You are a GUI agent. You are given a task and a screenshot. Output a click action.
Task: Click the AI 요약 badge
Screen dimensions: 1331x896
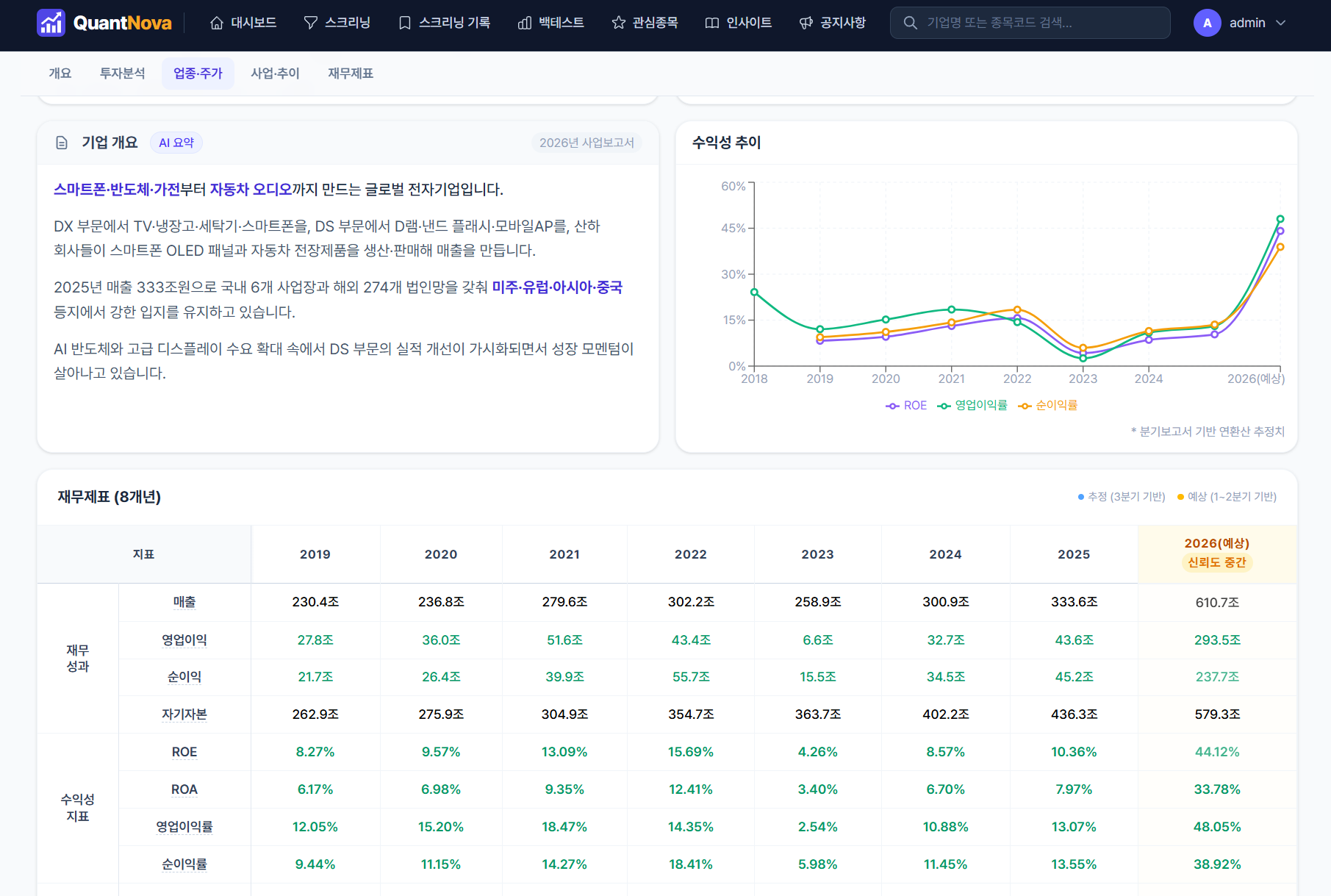coord(176,143)
